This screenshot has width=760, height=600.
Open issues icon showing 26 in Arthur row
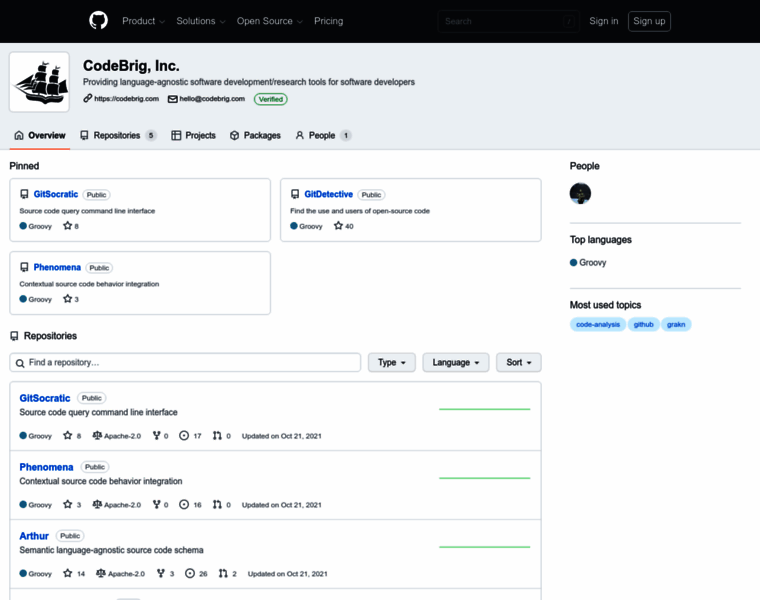point(190,573)
